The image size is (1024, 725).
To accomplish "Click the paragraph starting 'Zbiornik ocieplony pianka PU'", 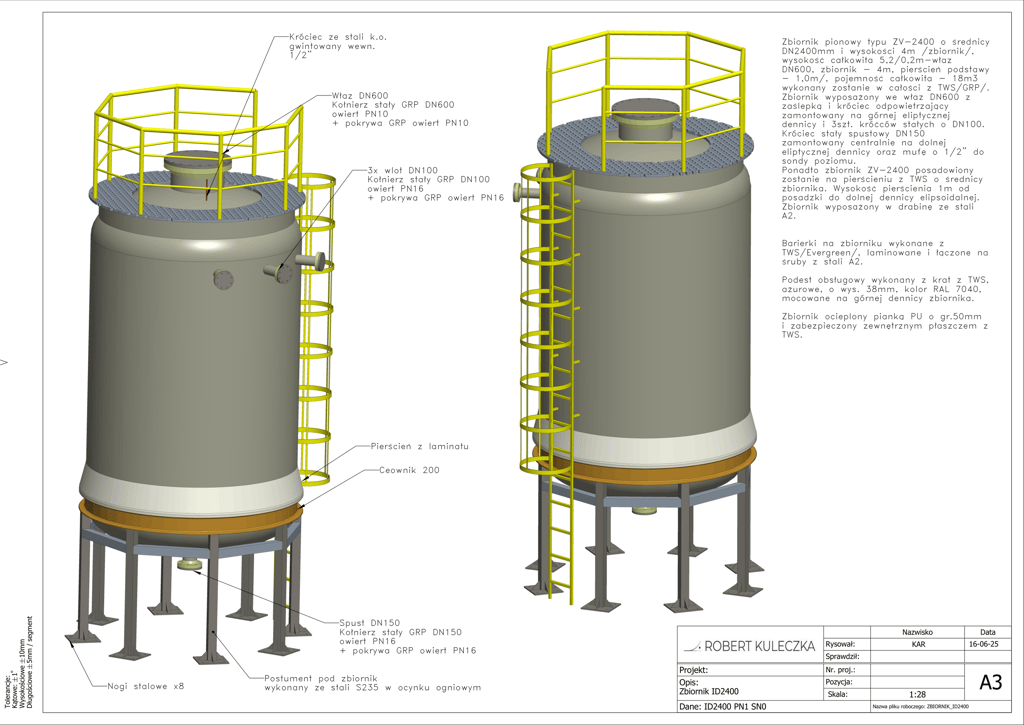I will tap(885, 325).
